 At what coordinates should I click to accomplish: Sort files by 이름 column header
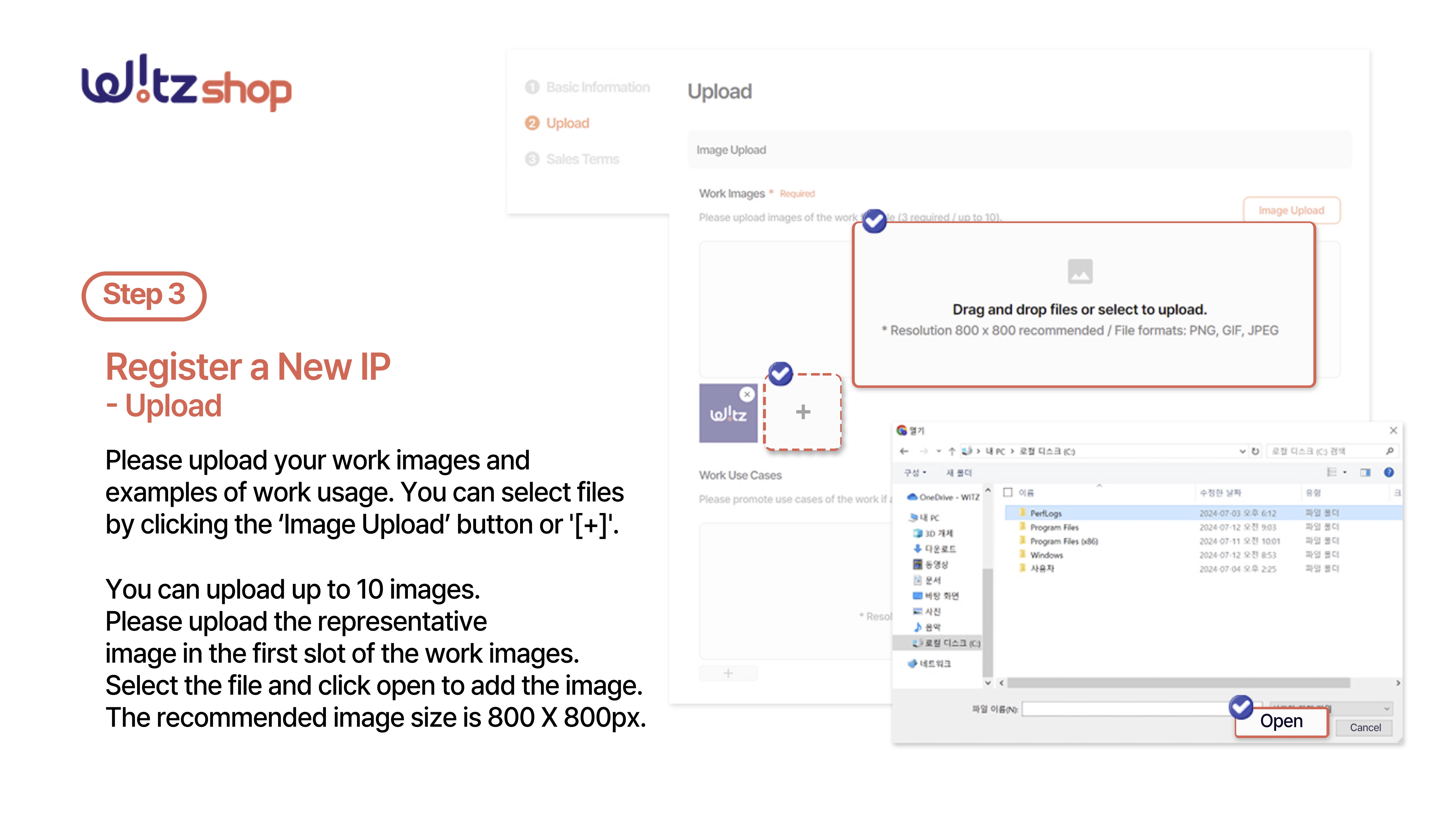1026,492
